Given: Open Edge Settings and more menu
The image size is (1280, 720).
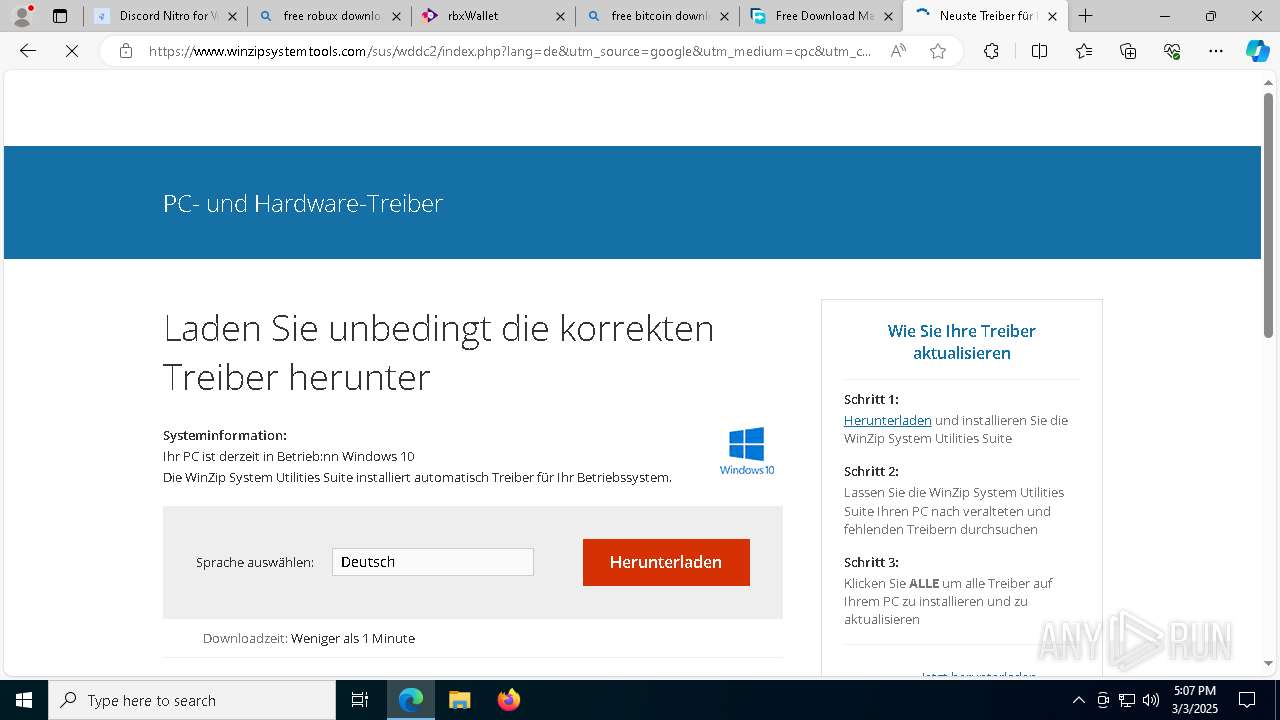Looking at the screenshot, I should (x=1216, y=51).
